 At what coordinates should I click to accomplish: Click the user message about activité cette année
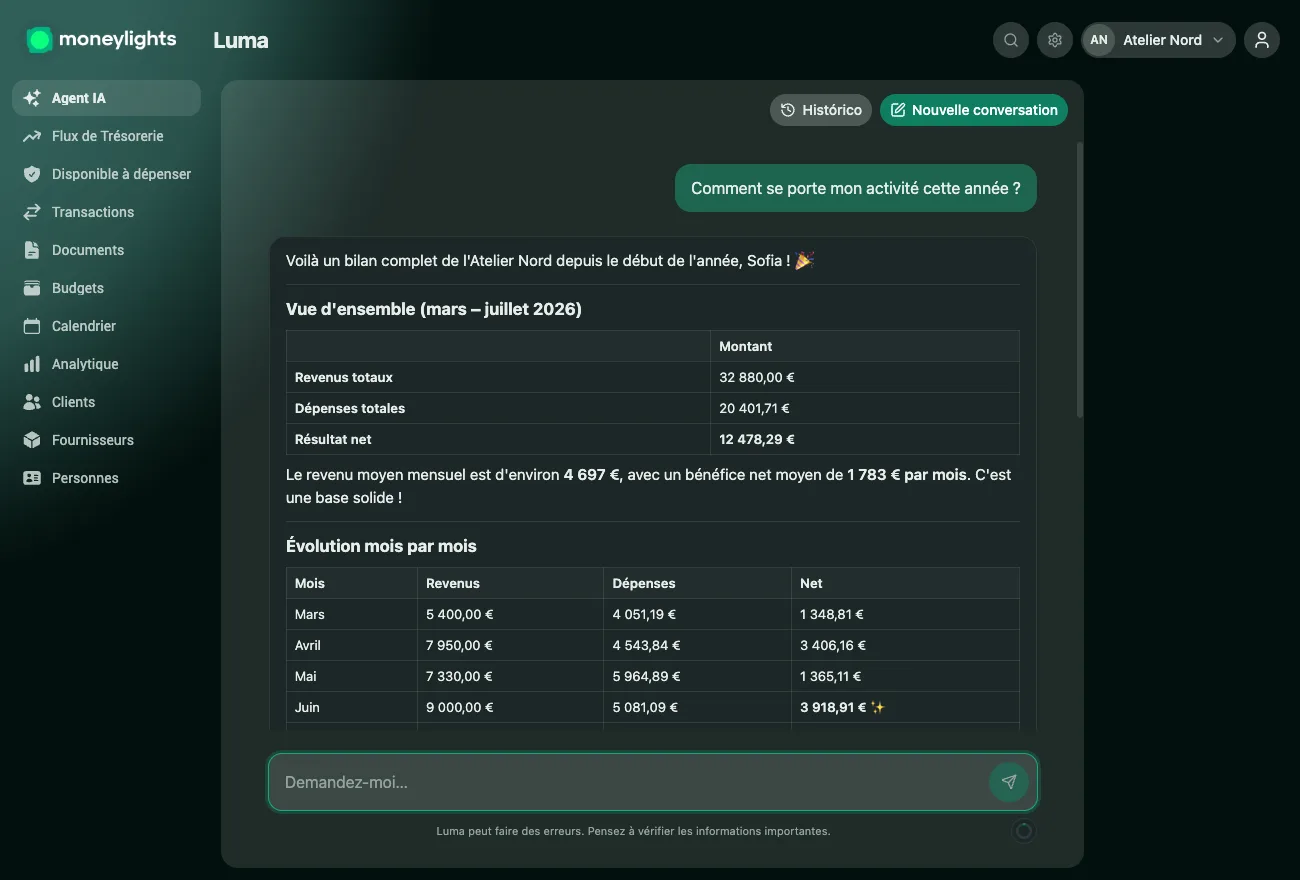[x=856, y=188]
